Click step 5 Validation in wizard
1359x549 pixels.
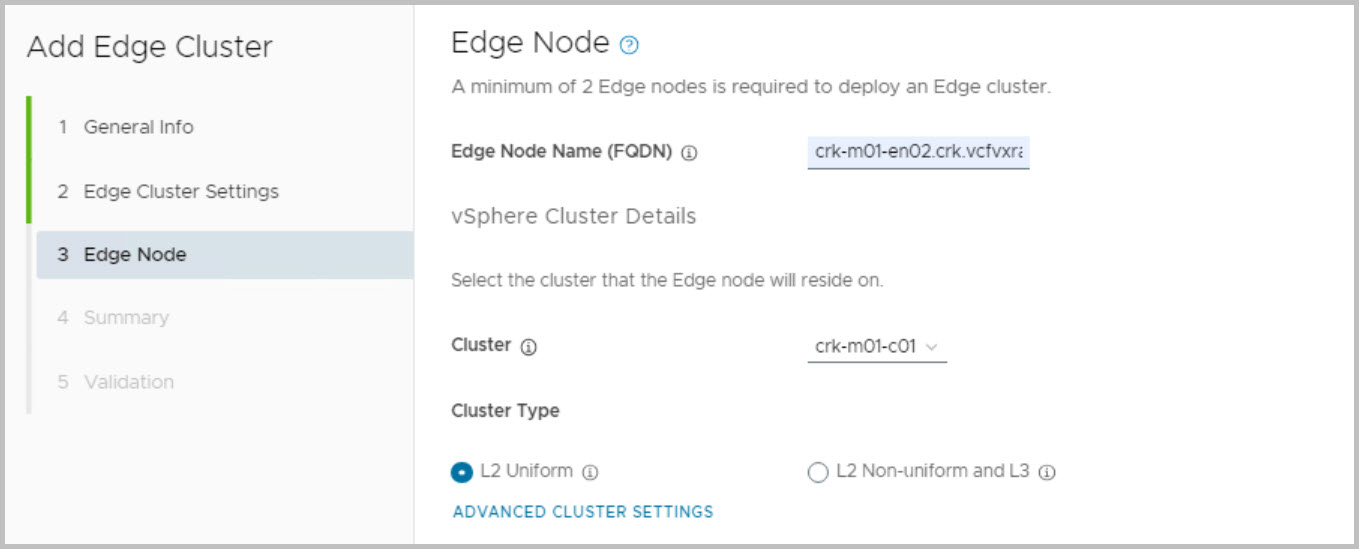tap(128, 382)
